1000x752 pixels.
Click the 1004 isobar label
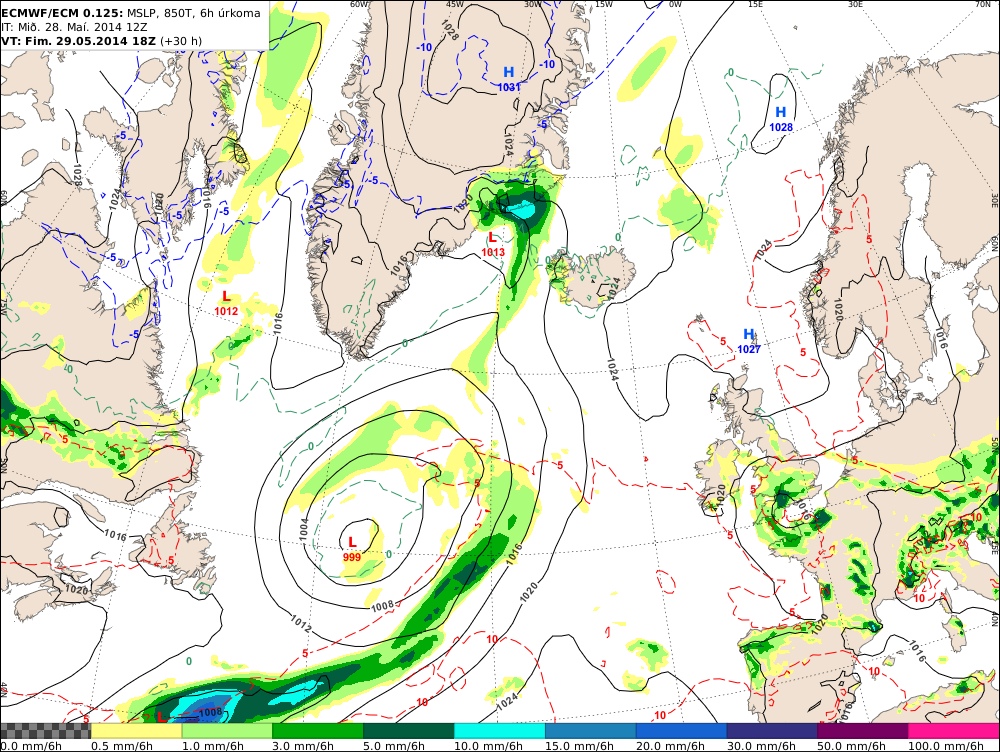[305, 531]
